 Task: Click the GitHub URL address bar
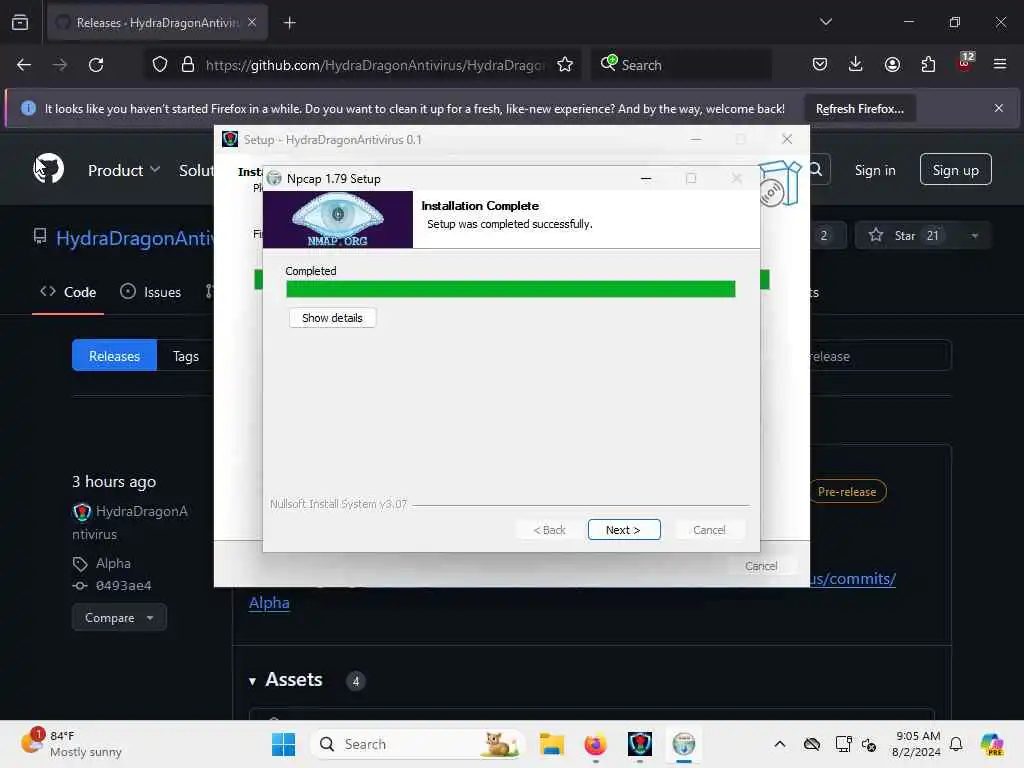[375, 65]
